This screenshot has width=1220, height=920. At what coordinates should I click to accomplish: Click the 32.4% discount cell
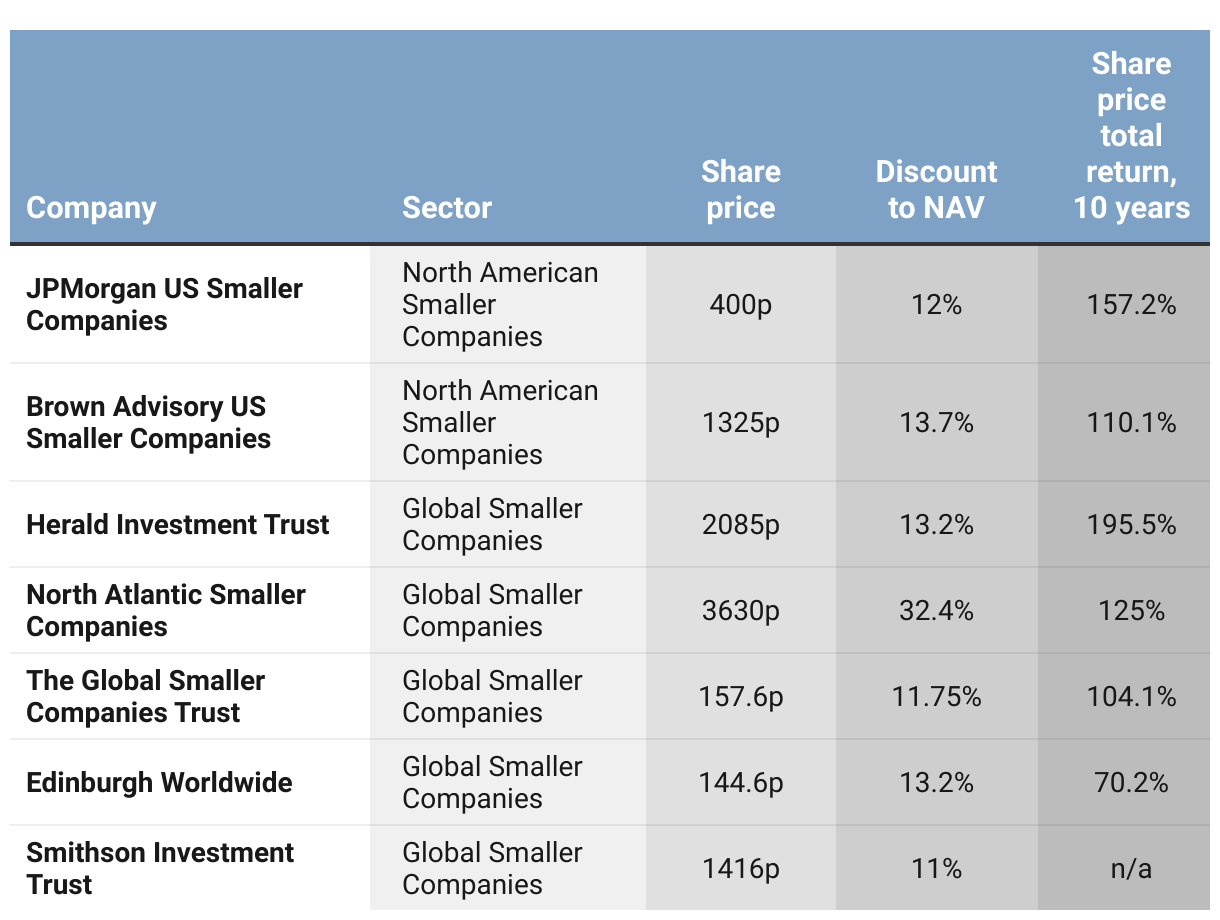point(937,611)
